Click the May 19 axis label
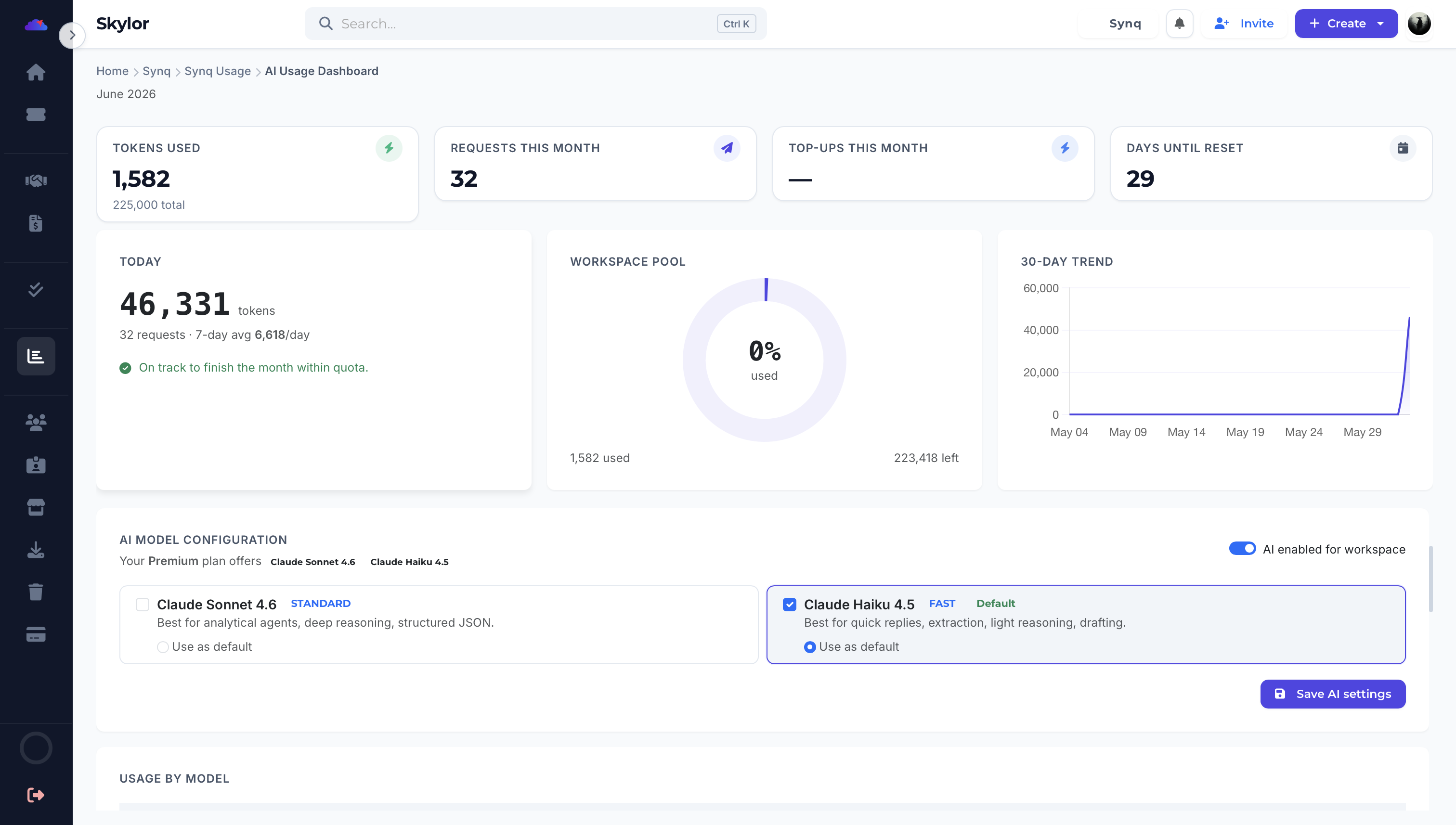The image size is (1456, 825). (1245, 432)
